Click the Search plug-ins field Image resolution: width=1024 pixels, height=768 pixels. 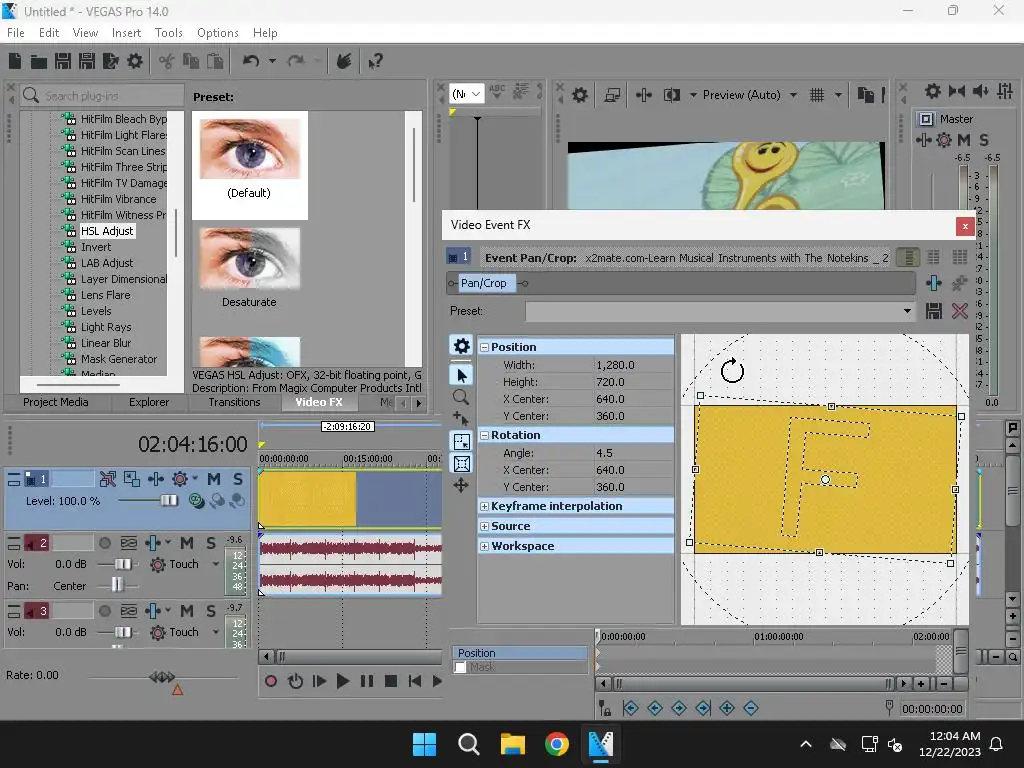[x=102, y=96]
